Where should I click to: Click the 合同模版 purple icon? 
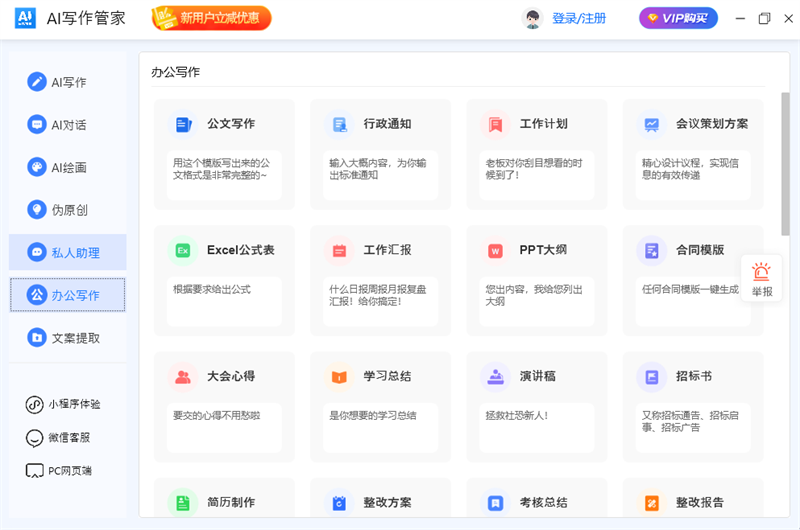pos(651,250)
